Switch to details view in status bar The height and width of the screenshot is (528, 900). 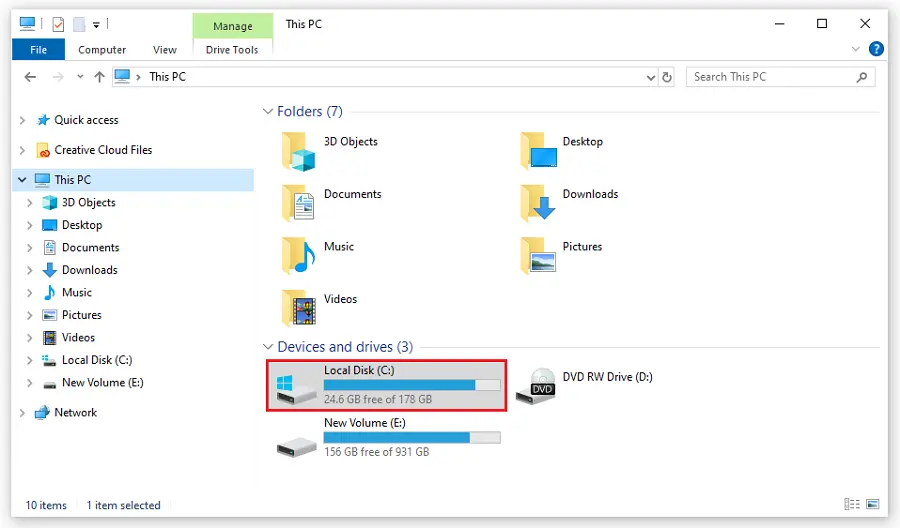click(851, 505)
